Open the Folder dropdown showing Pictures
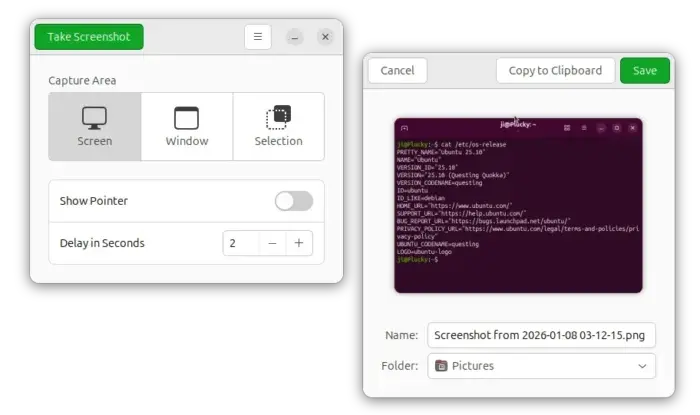Viewport: 700px width, 415px height. tap(541, 366)
